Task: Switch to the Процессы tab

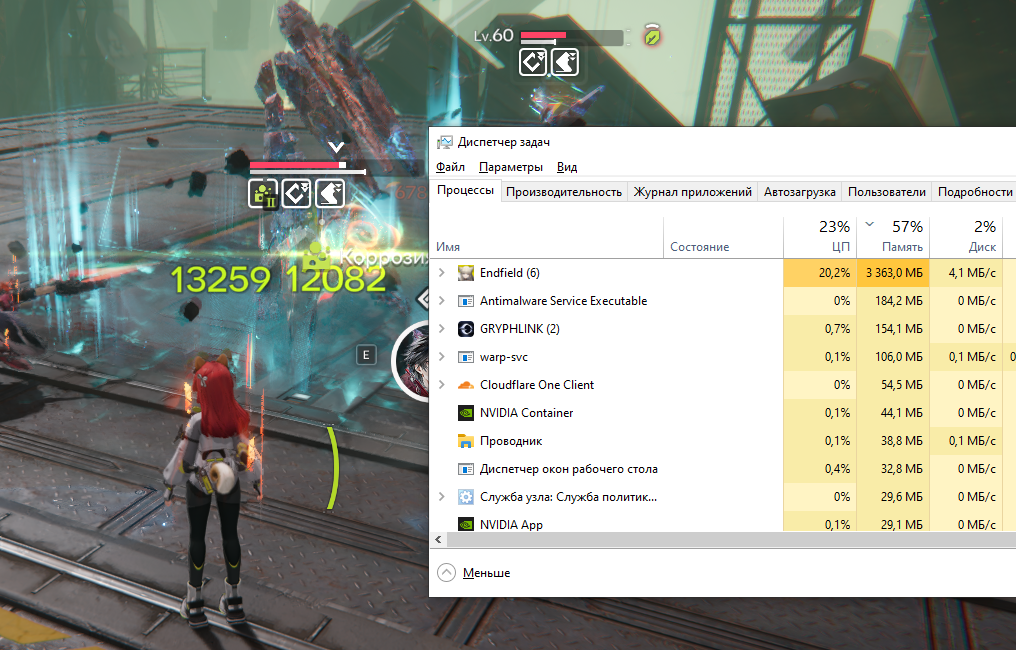Action: coord(465,191)
